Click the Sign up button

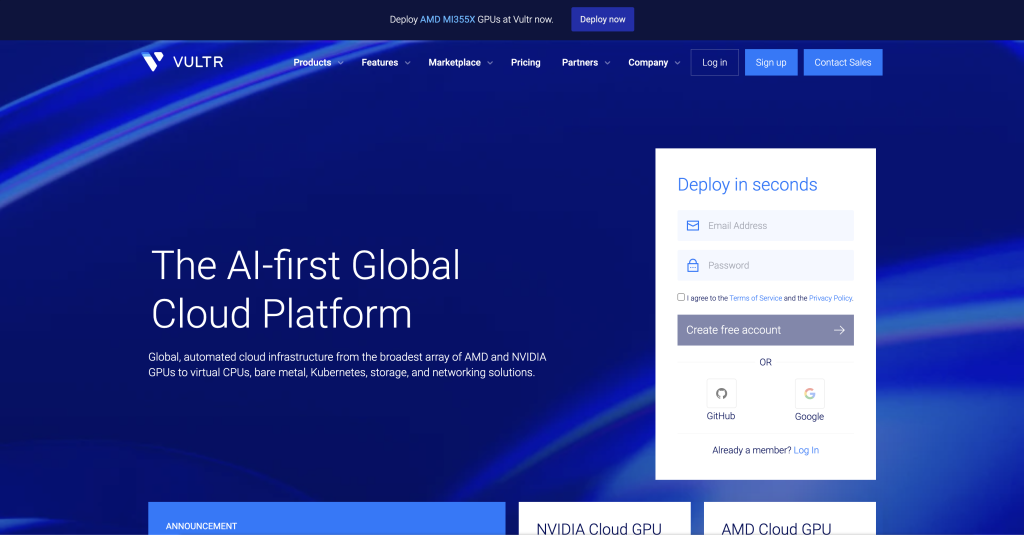click(770, 62)
